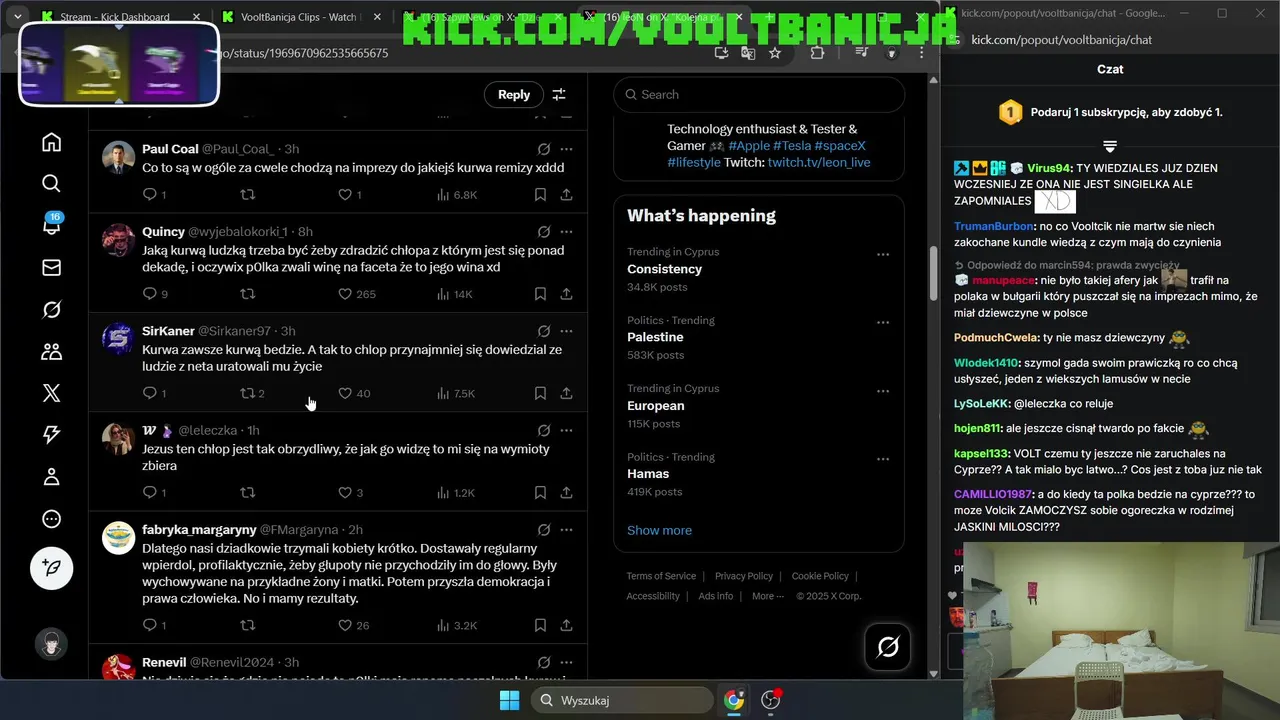Open Chrome media control icon

[861, 53]
